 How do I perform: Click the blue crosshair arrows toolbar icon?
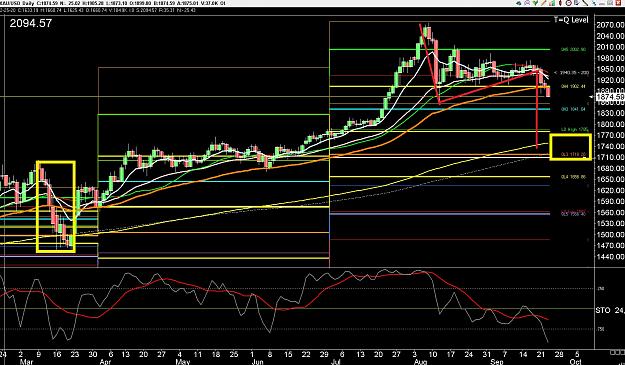pyautogui.click(x=594, y=3)
